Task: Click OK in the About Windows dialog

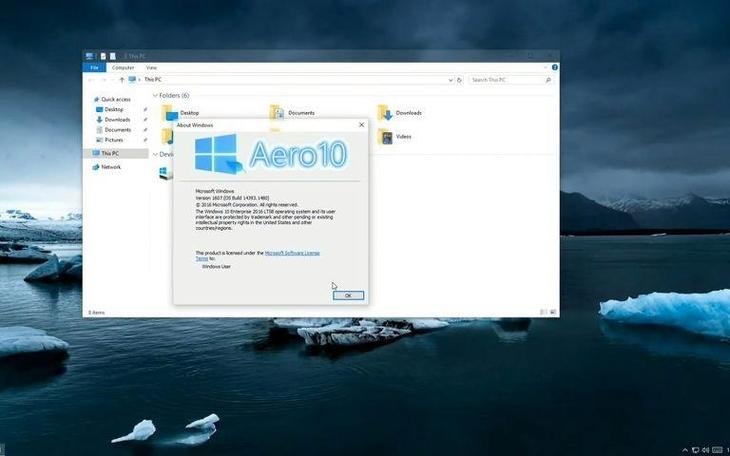Action: point(348,295)
